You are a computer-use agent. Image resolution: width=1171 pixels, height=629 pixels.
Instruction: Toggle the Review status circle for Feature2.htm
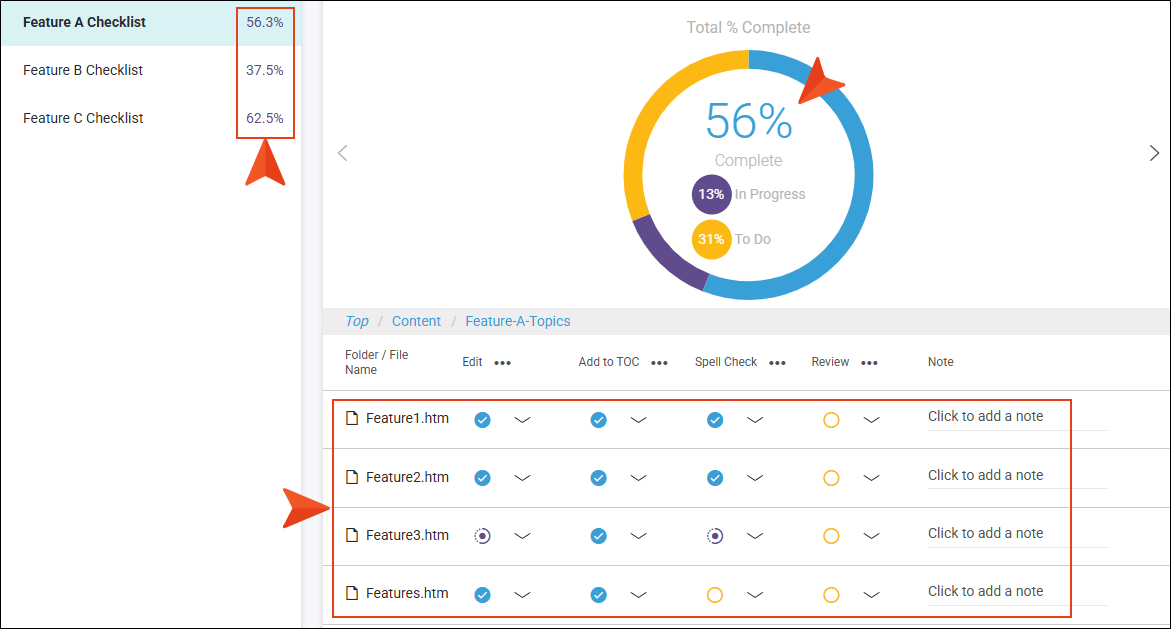(x=831, y=479)
